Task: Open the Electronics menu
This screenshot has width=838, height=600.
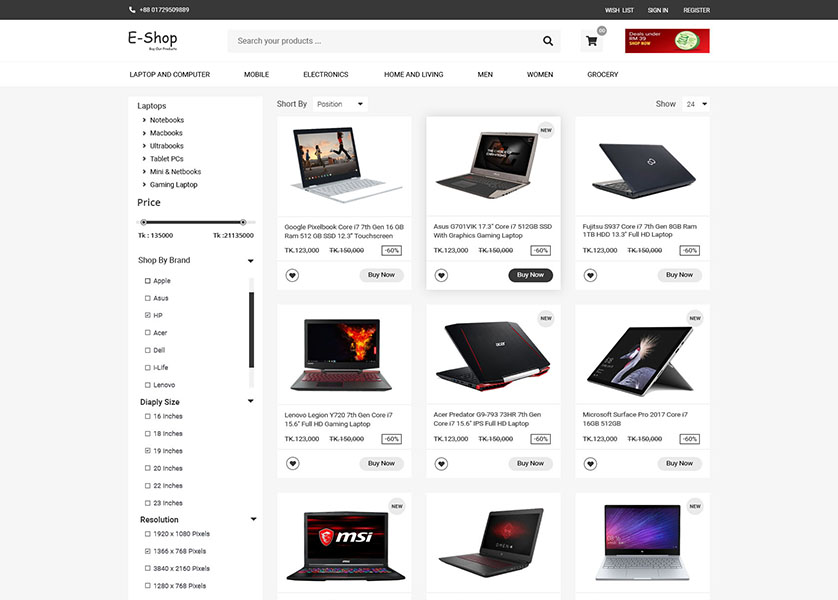Action: 325,74
